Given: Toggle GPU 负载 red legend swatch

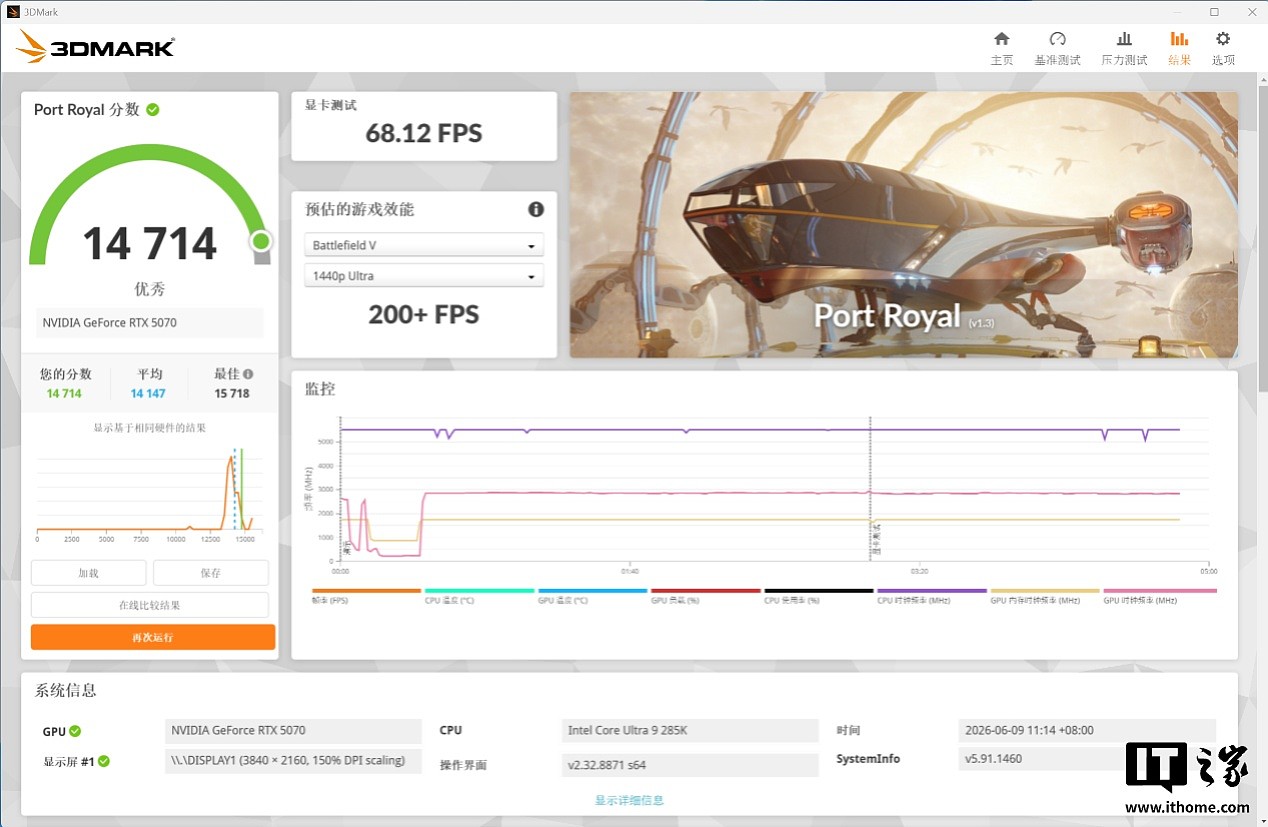Looking at the screenshot, I should point(705,591).
